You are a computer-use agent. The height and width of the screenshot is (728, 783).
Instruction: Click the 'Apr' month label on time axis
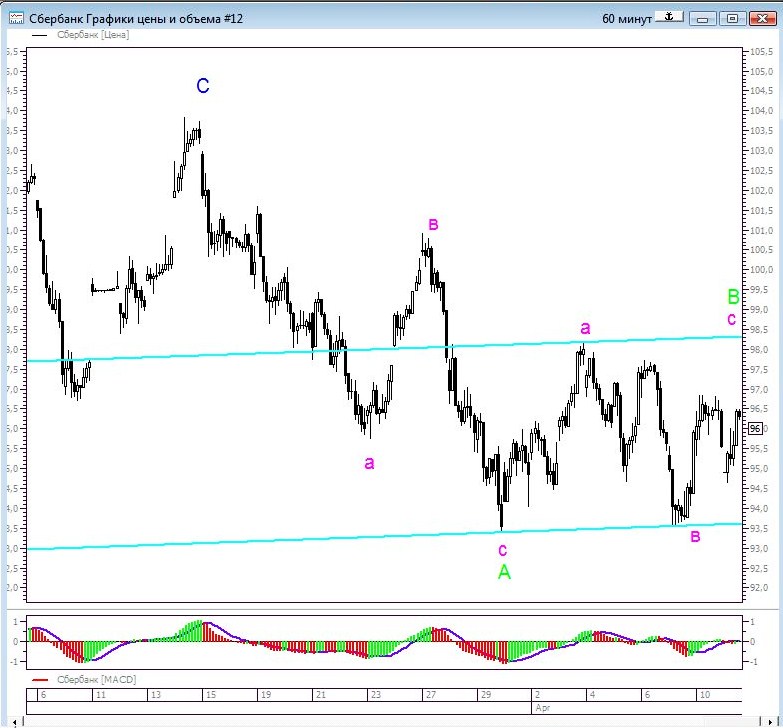542,708
